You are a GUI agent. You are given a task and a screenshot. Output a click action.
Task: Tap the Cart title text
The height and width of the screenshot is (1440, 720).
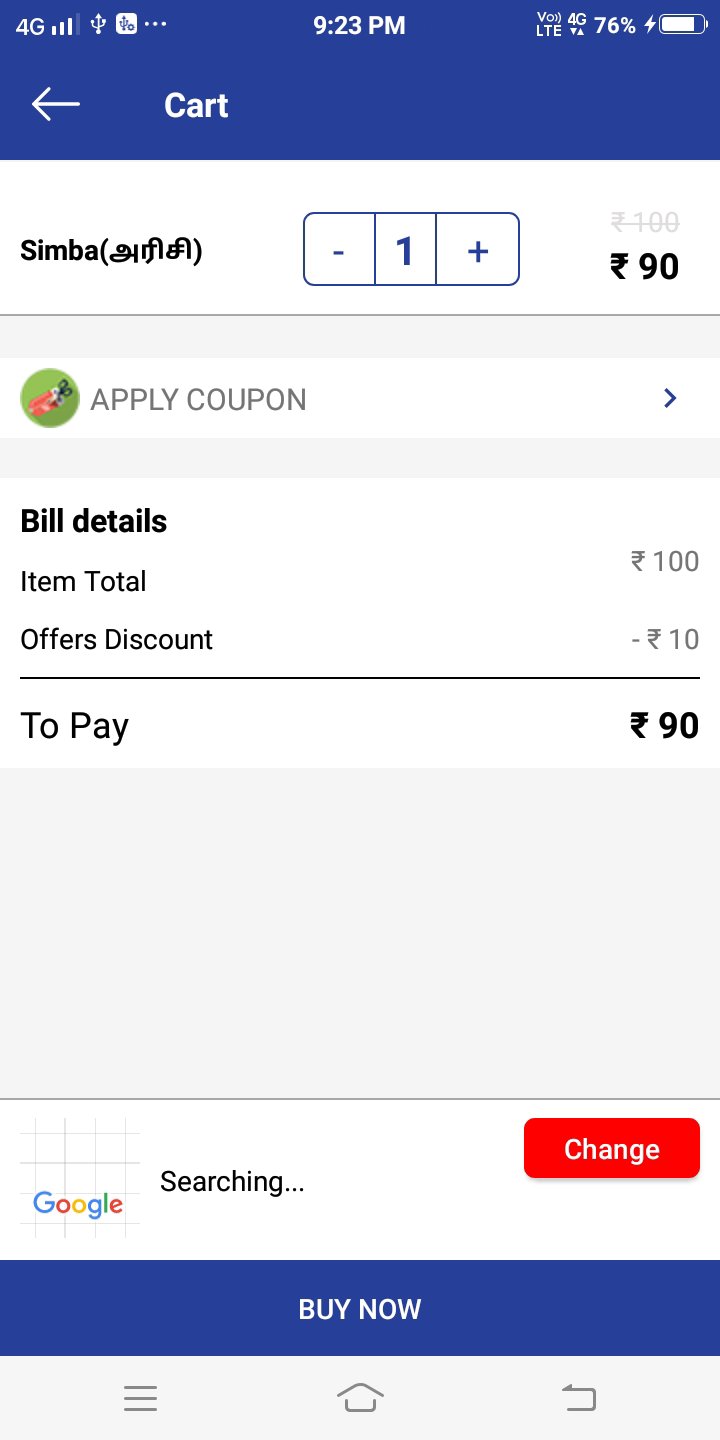pyautogui.click(x=196, y=105)
